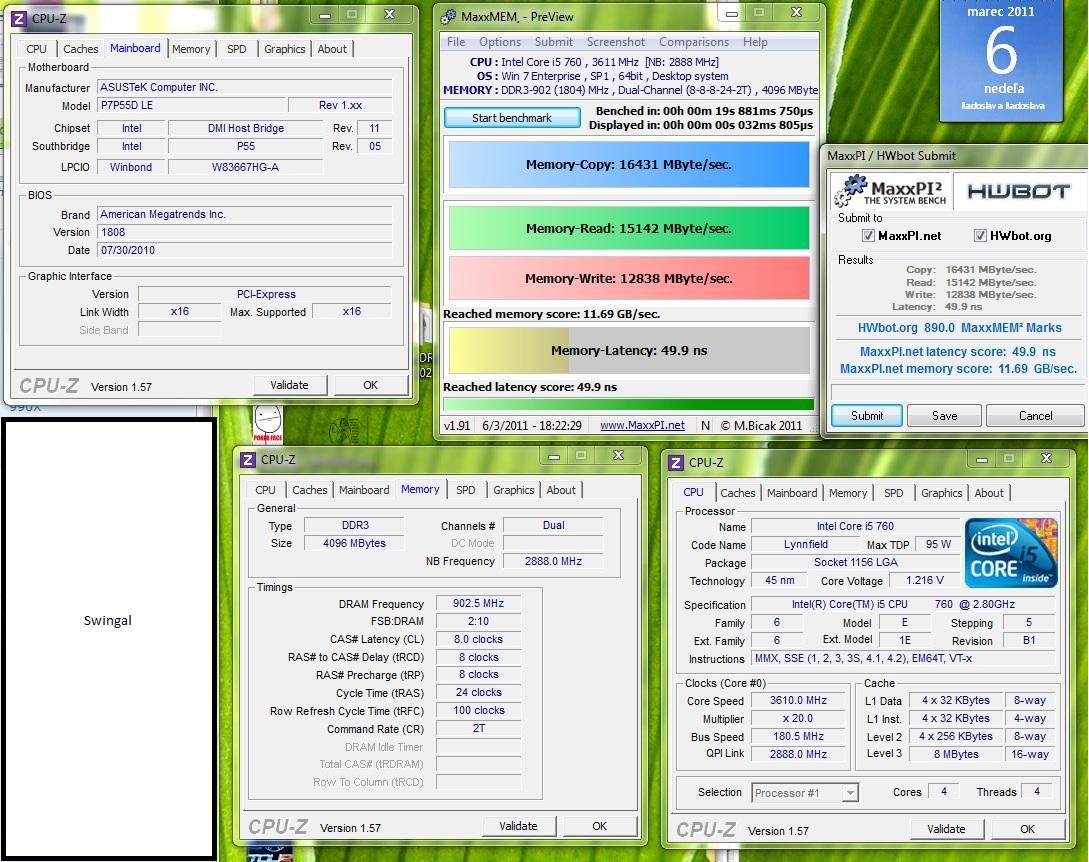The height and width of the screenshot is (862, 1089).
Task: Click Submit in the HWbot Submit dialog
Action: point(867,415)
